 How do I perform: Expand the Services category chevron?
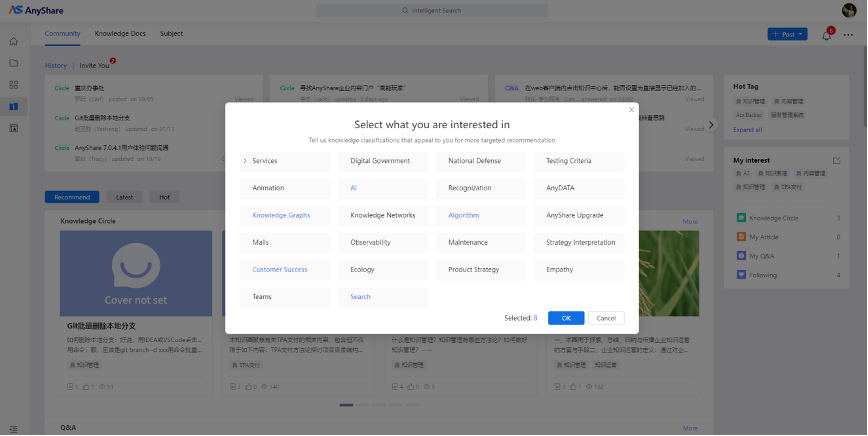(245, 161)
